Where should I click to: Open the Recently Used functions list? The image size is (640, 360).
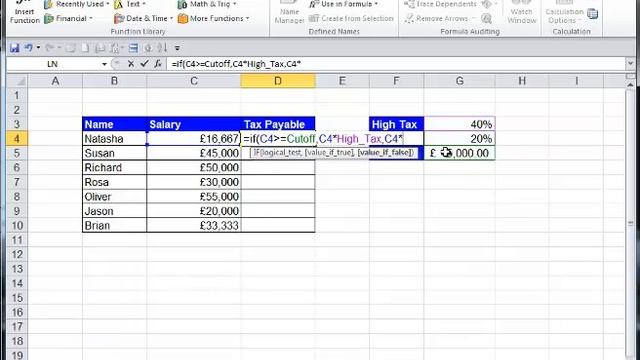click(x=77, y=4)
